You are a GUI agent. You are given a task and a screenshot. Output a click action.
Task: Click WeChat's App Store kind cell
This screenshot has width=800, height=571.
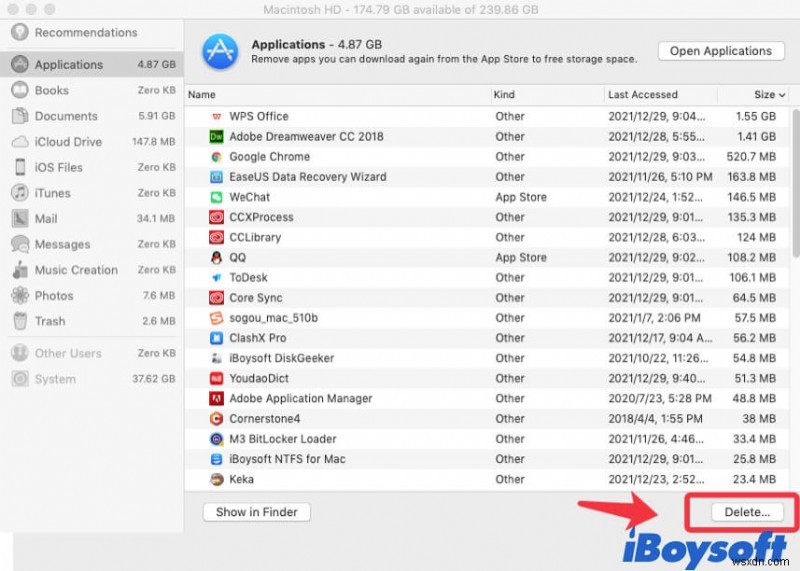click(521, 197)
